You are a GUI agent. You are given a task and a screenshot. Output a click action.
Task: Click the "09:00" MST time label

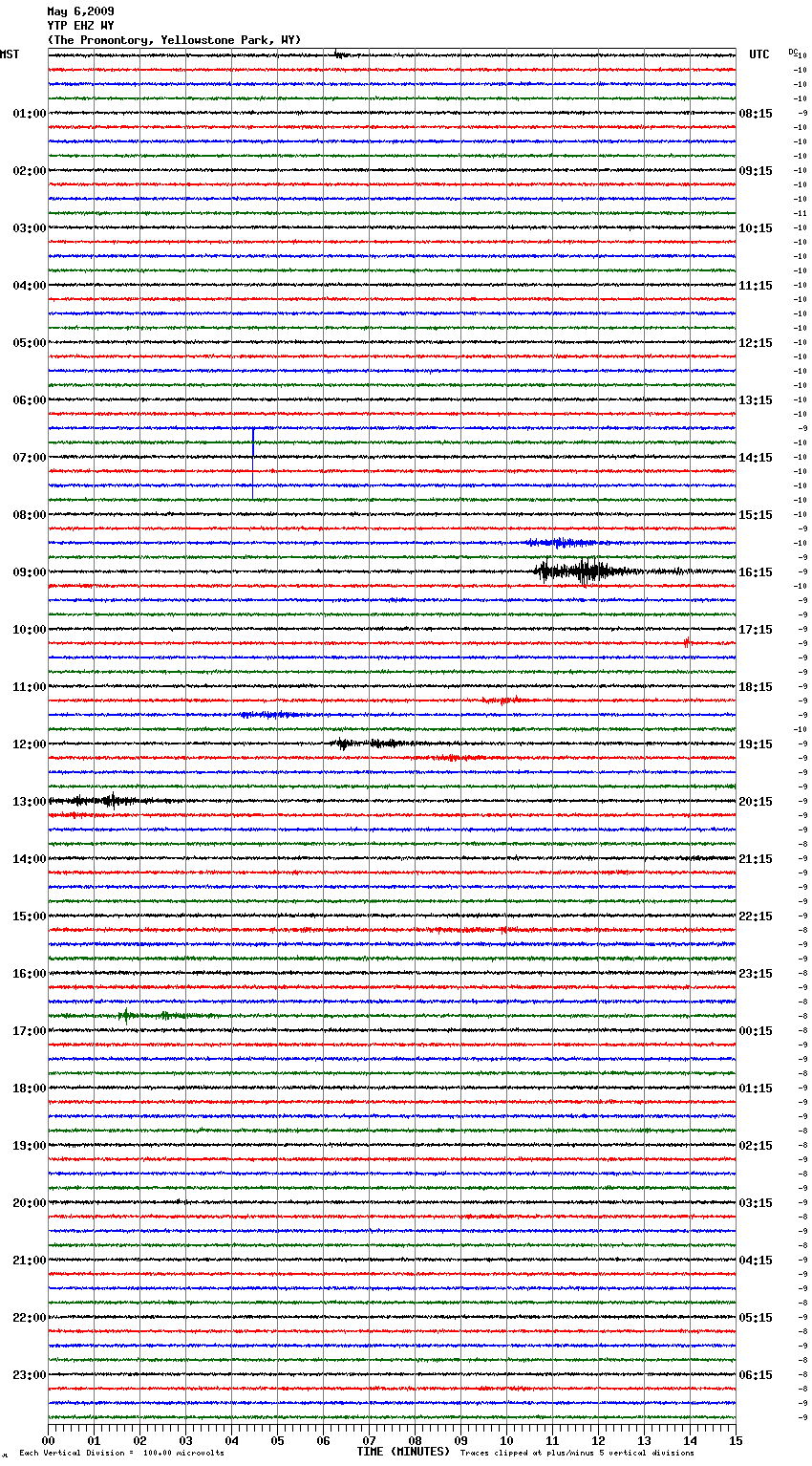(x=30, y=572)
